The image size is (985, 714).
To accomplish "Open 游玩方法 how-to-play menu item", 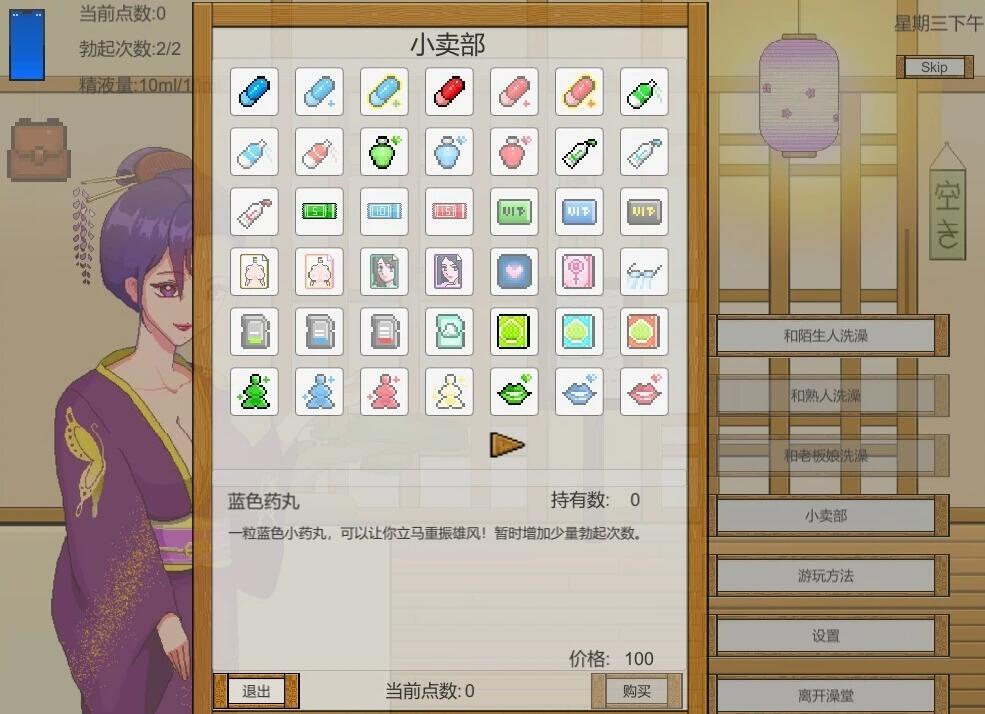I will (x=825, y=575).
